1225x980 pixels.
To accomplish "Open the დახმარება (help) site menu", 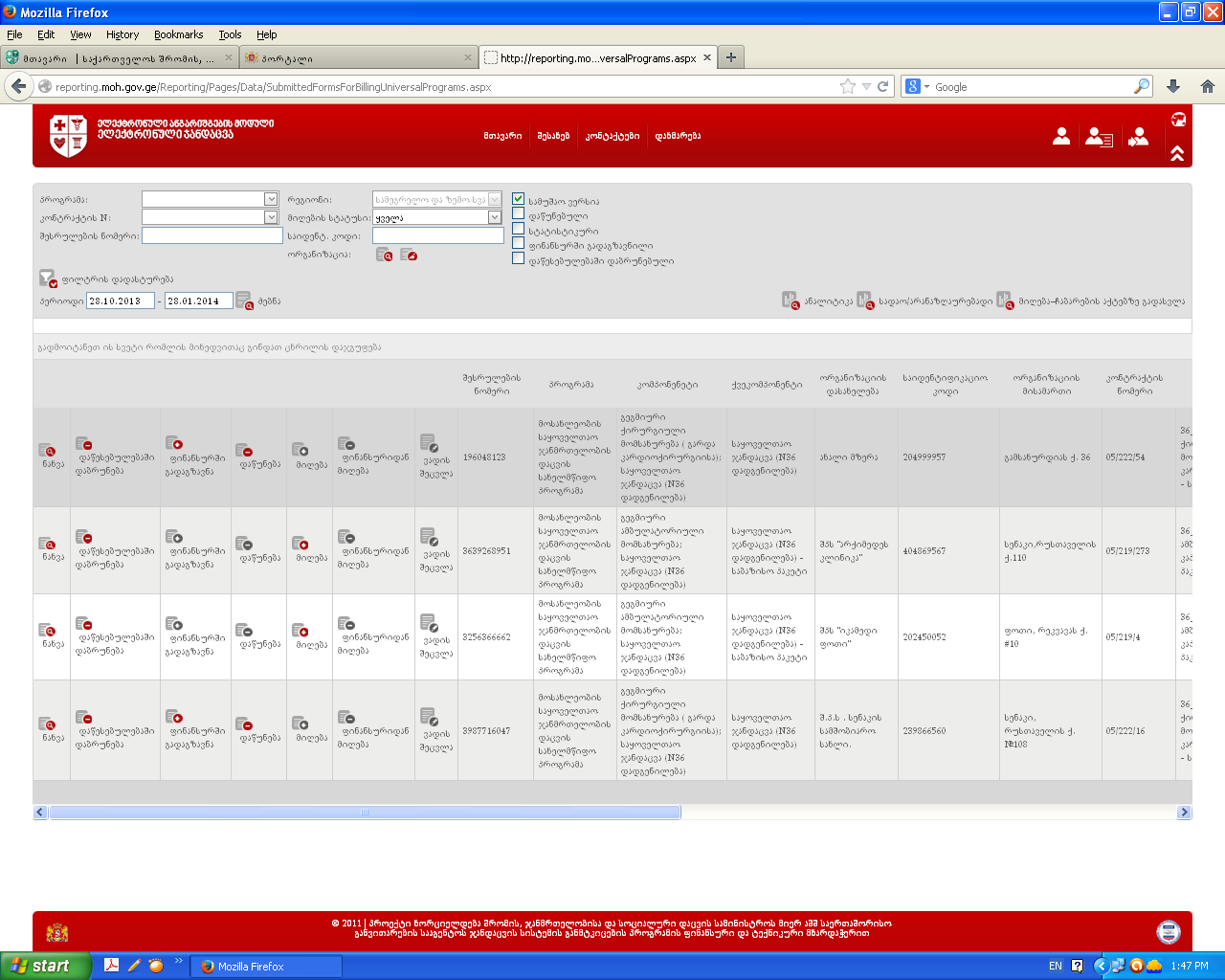I will (678, 136).
